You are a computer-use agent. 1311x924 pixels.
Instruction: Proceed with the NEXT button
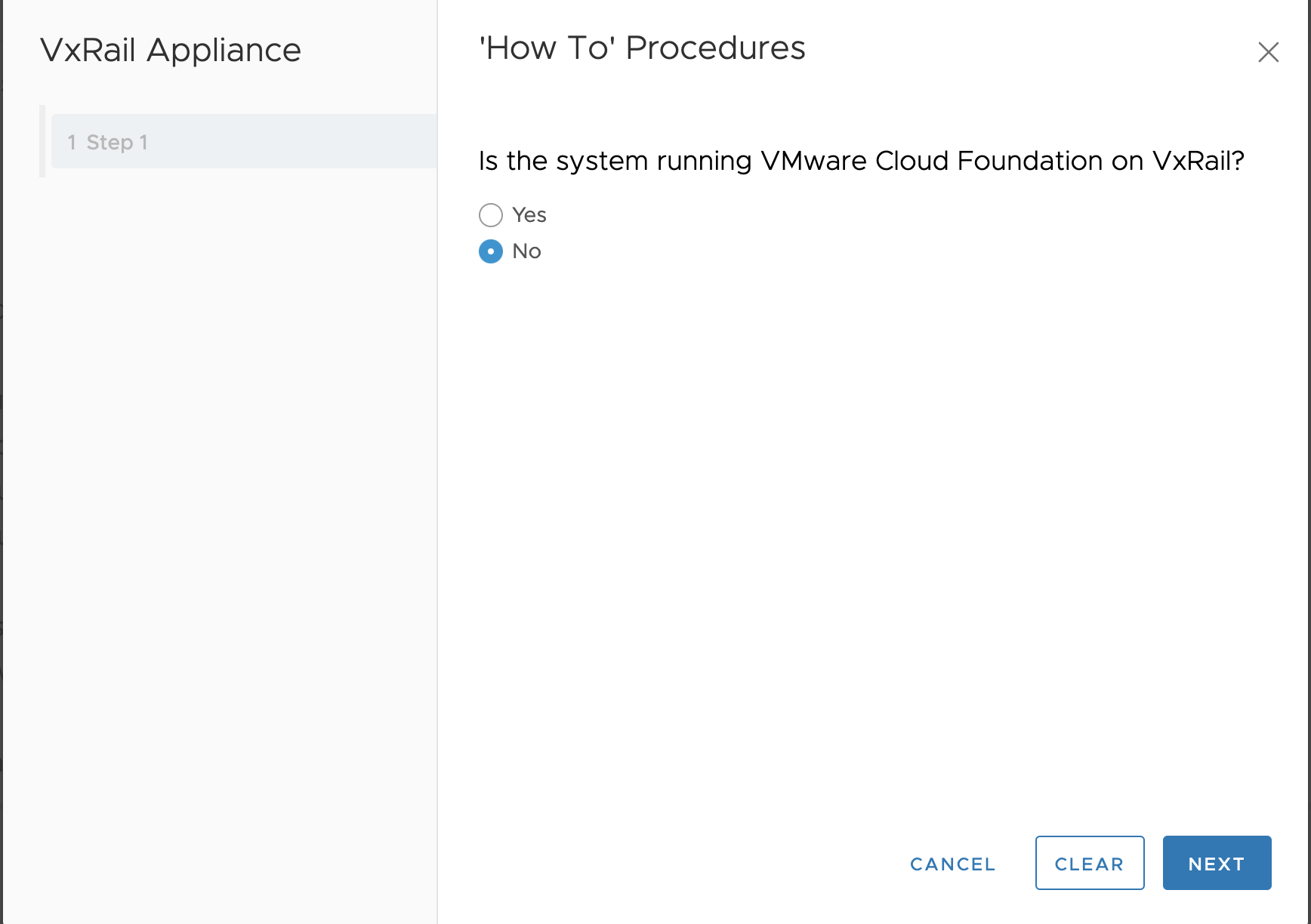(x=1217, y=863)
